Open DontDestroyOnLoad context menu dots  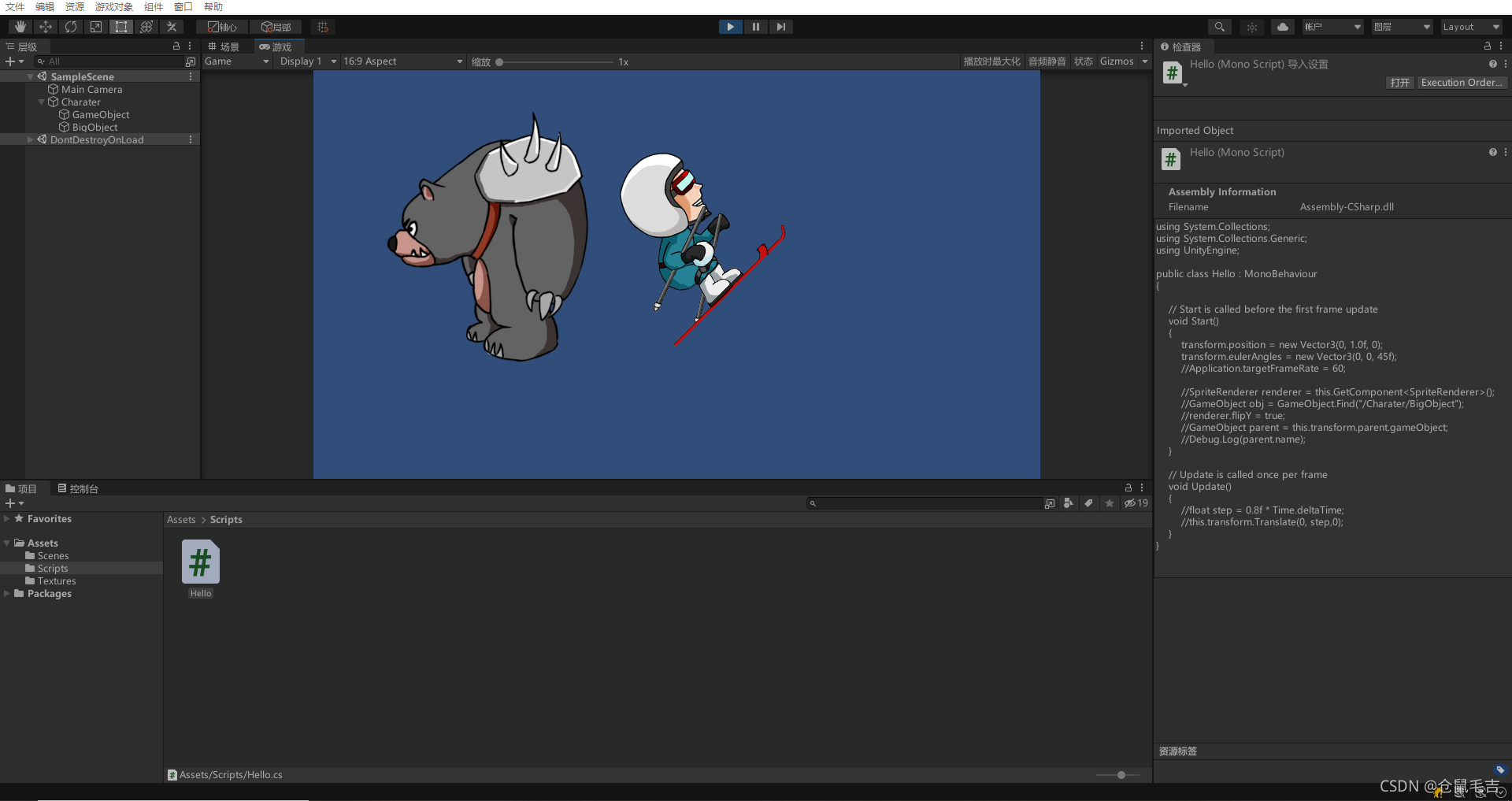tap(191, 139)
